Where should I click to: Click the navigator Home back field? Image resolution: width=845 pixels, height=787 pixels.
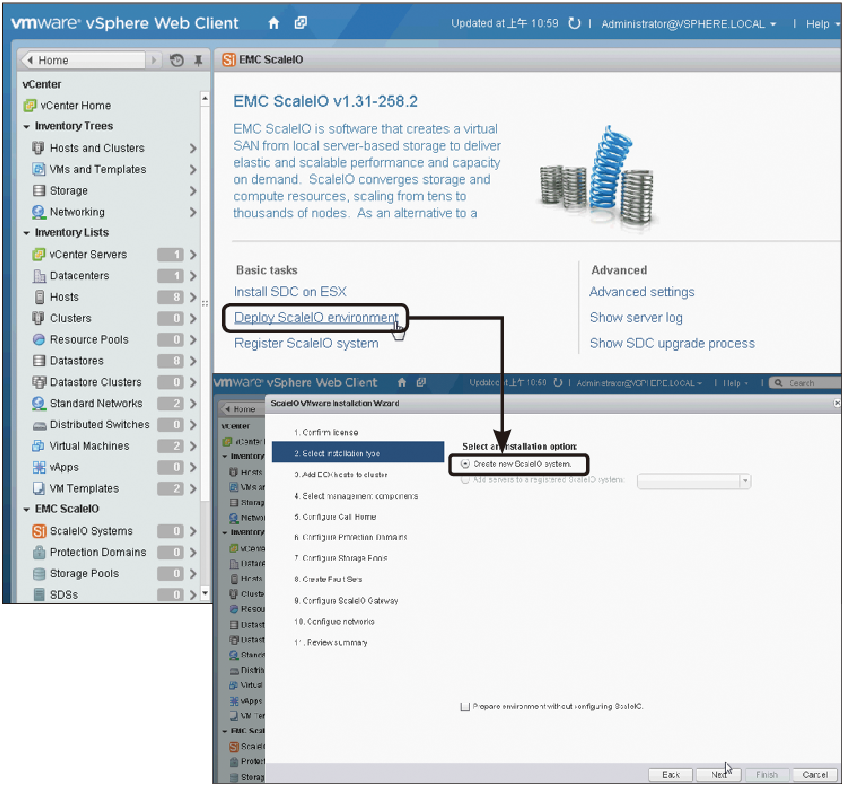click(x=84, y=60)
